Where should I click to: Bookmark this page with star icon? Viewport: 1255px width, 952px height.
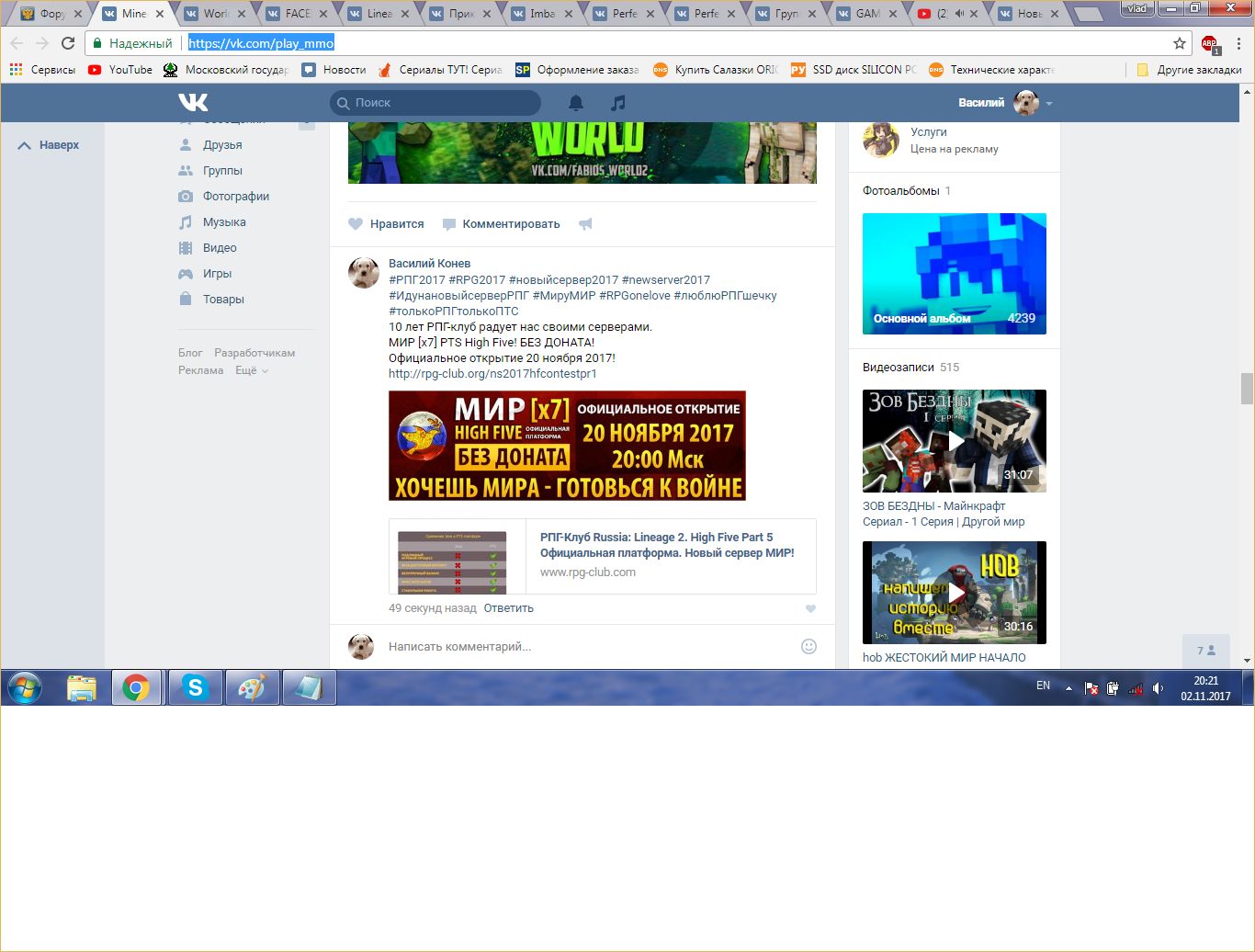coord(1180,43)
